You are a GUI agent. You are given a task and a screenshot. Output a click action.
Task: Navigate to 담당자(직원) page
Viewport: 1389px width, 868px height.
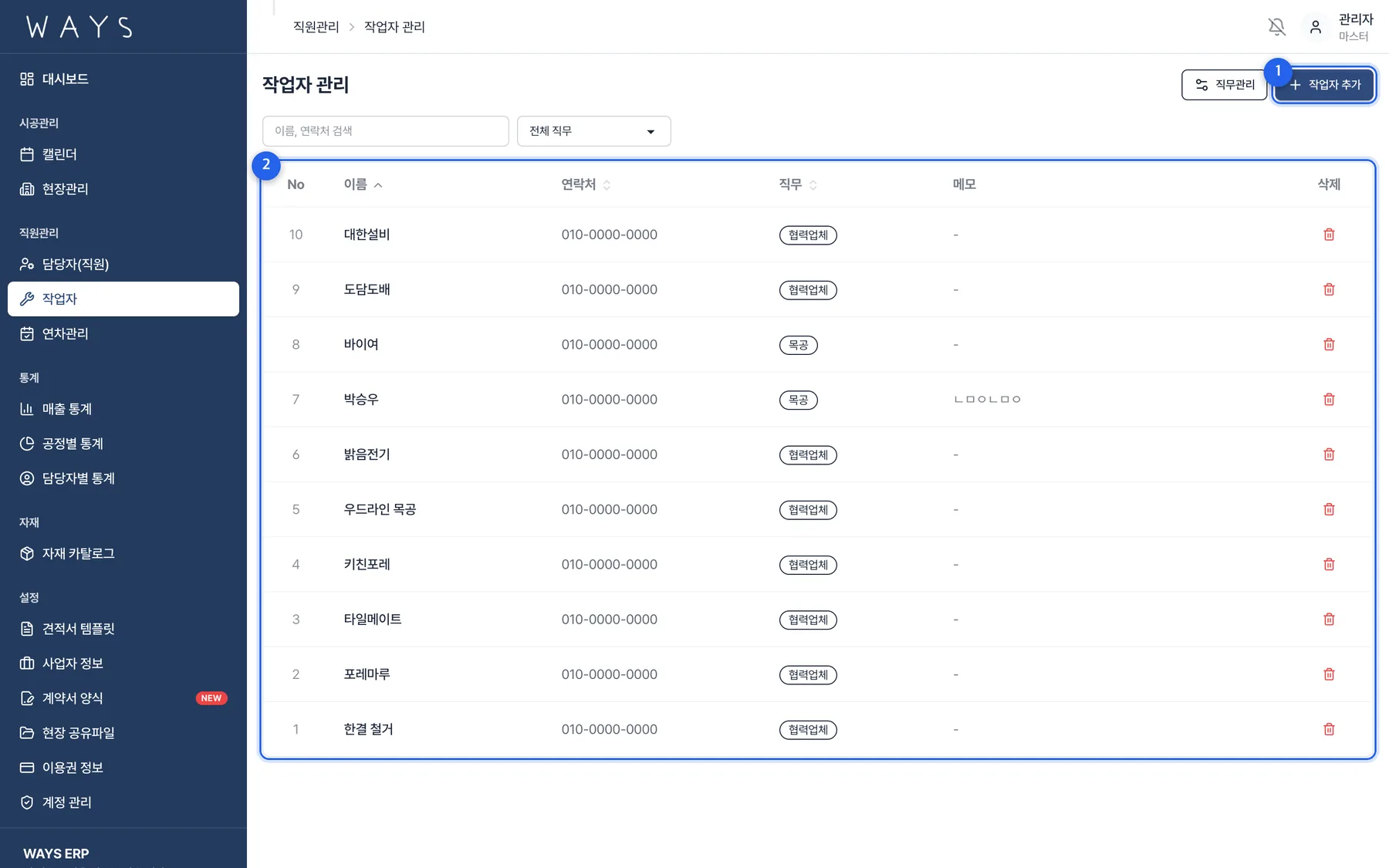123,264
